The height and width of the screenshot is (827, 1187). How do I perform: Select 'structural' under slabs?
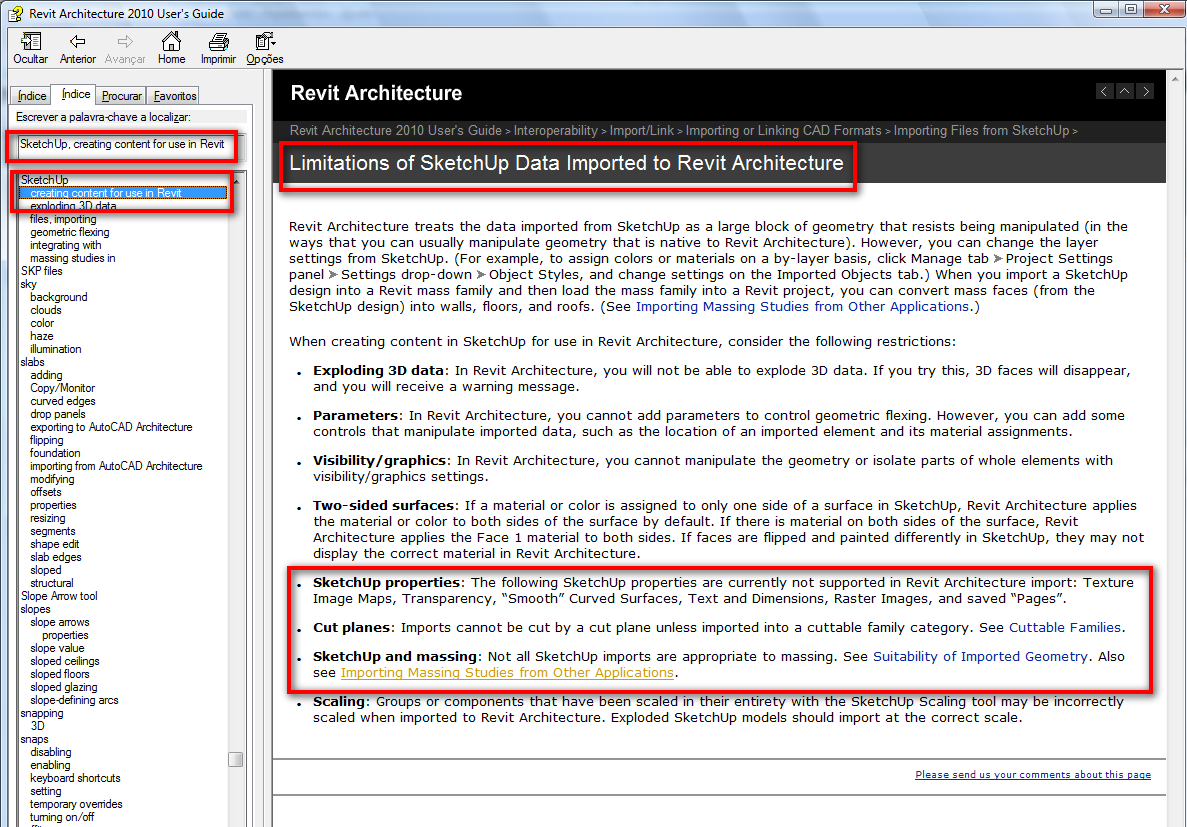tap(51, 583)
